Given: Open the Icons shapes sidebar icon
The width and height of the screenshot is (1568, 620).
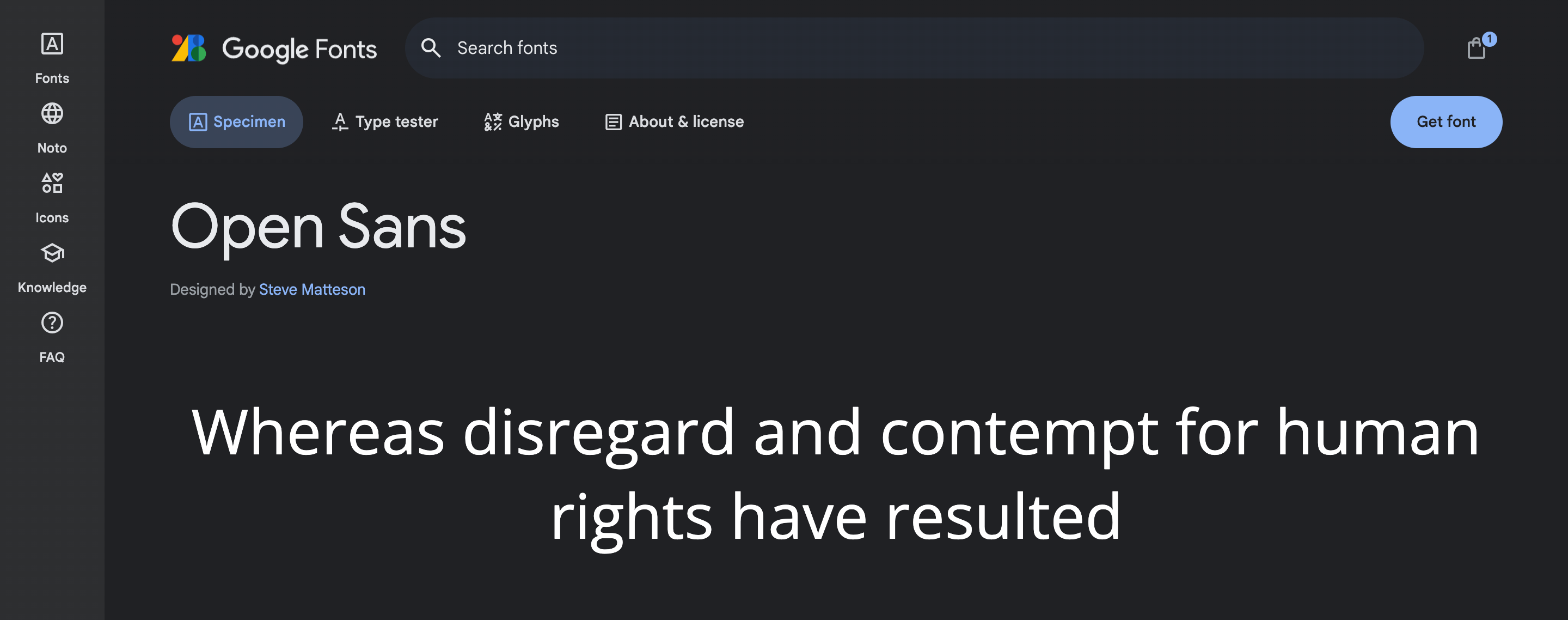Looking at the screenshot, I should (x=52, y=183).
